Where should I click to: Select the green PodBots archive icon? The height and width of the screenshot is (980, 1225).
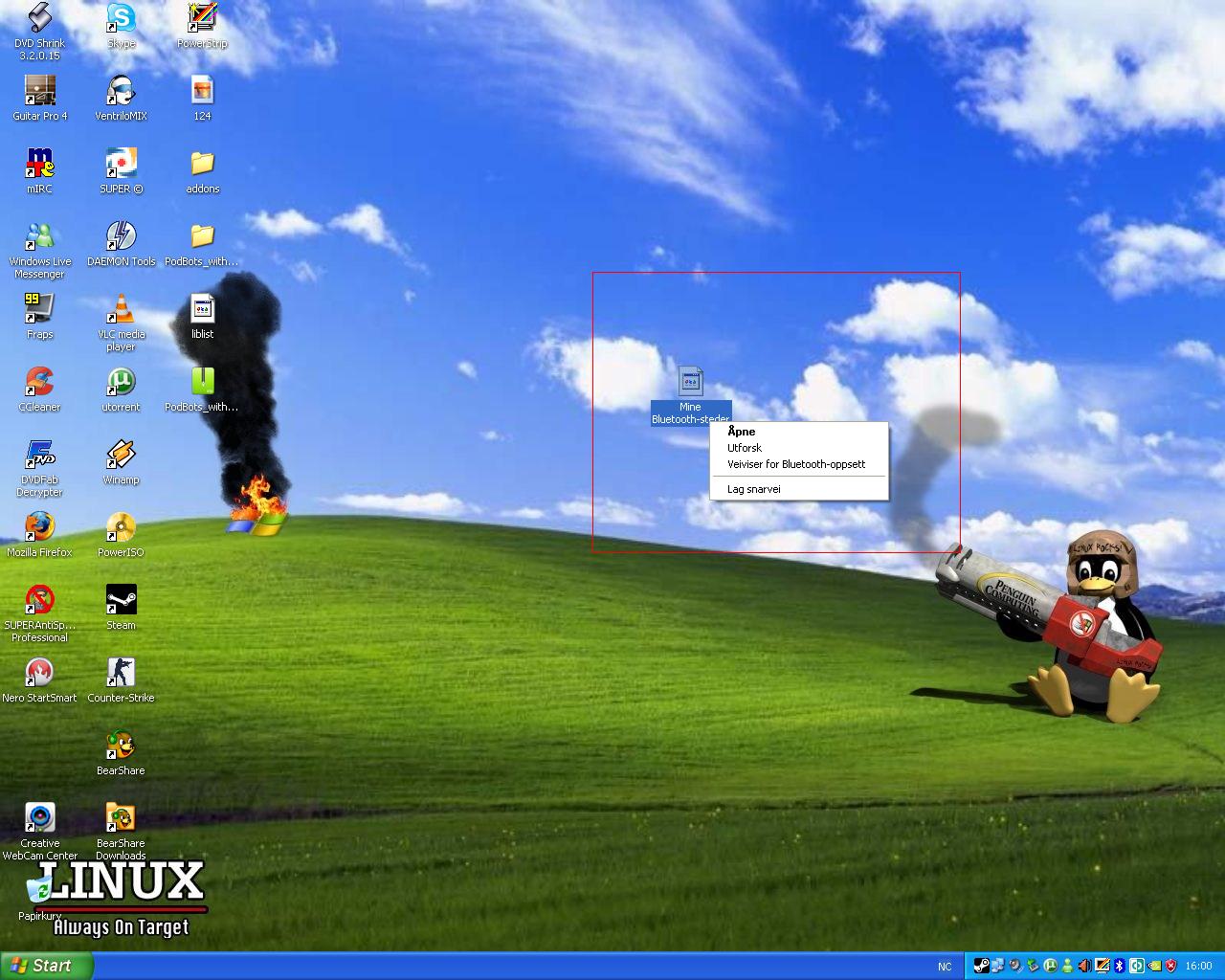pos(202,389)
